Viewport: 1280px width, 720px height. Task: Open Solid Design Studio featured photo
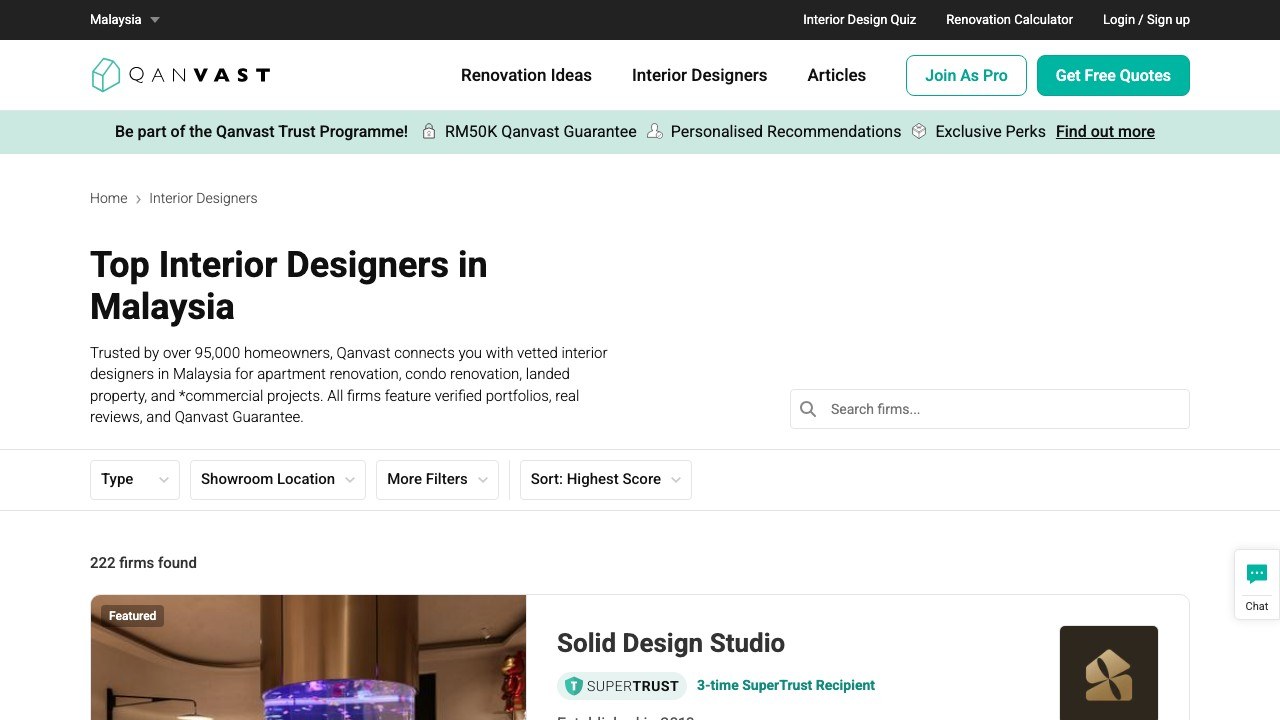(308, 657)
